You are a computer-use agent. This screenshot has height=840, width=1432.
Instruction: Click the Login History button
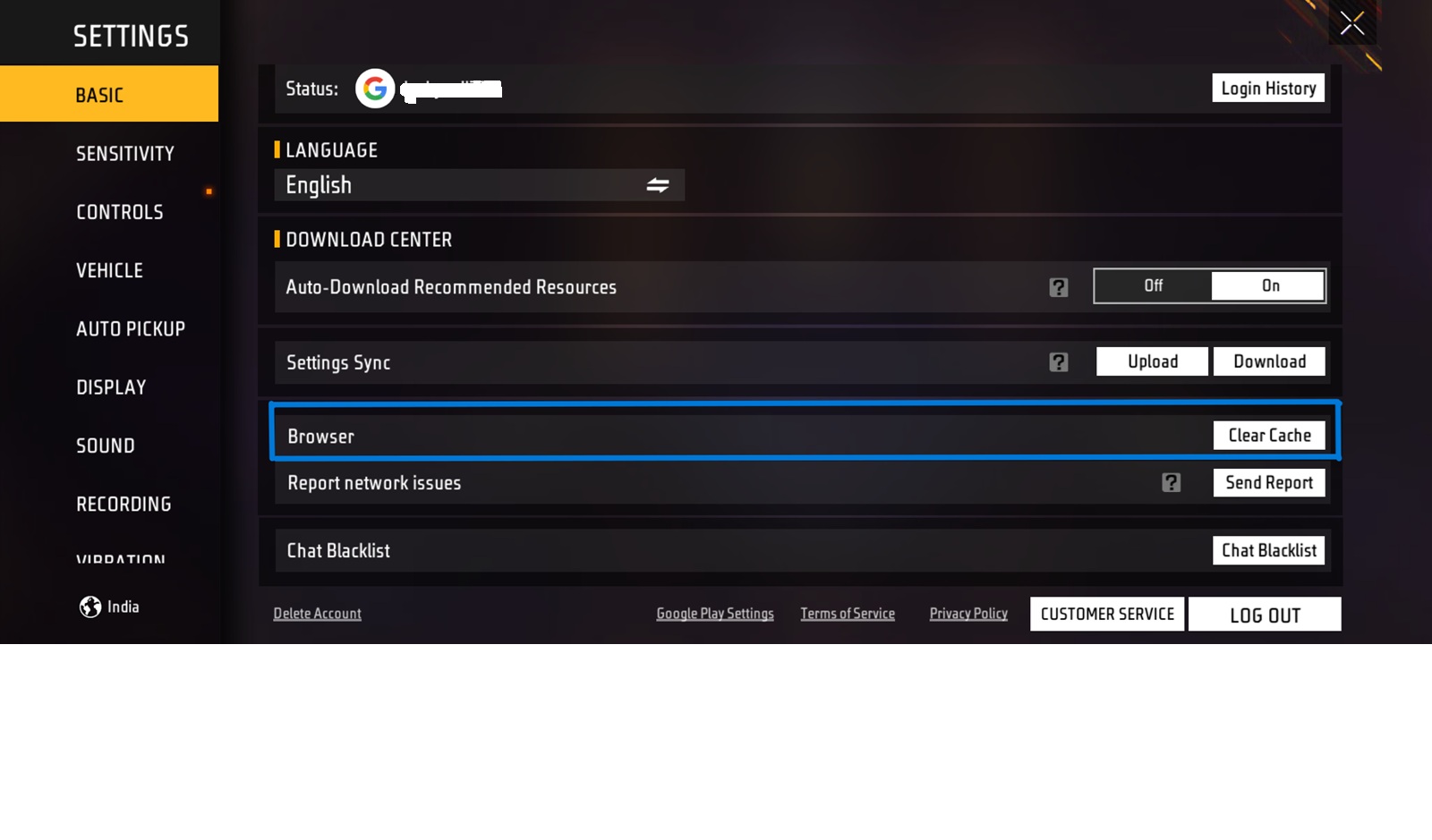1268,89
